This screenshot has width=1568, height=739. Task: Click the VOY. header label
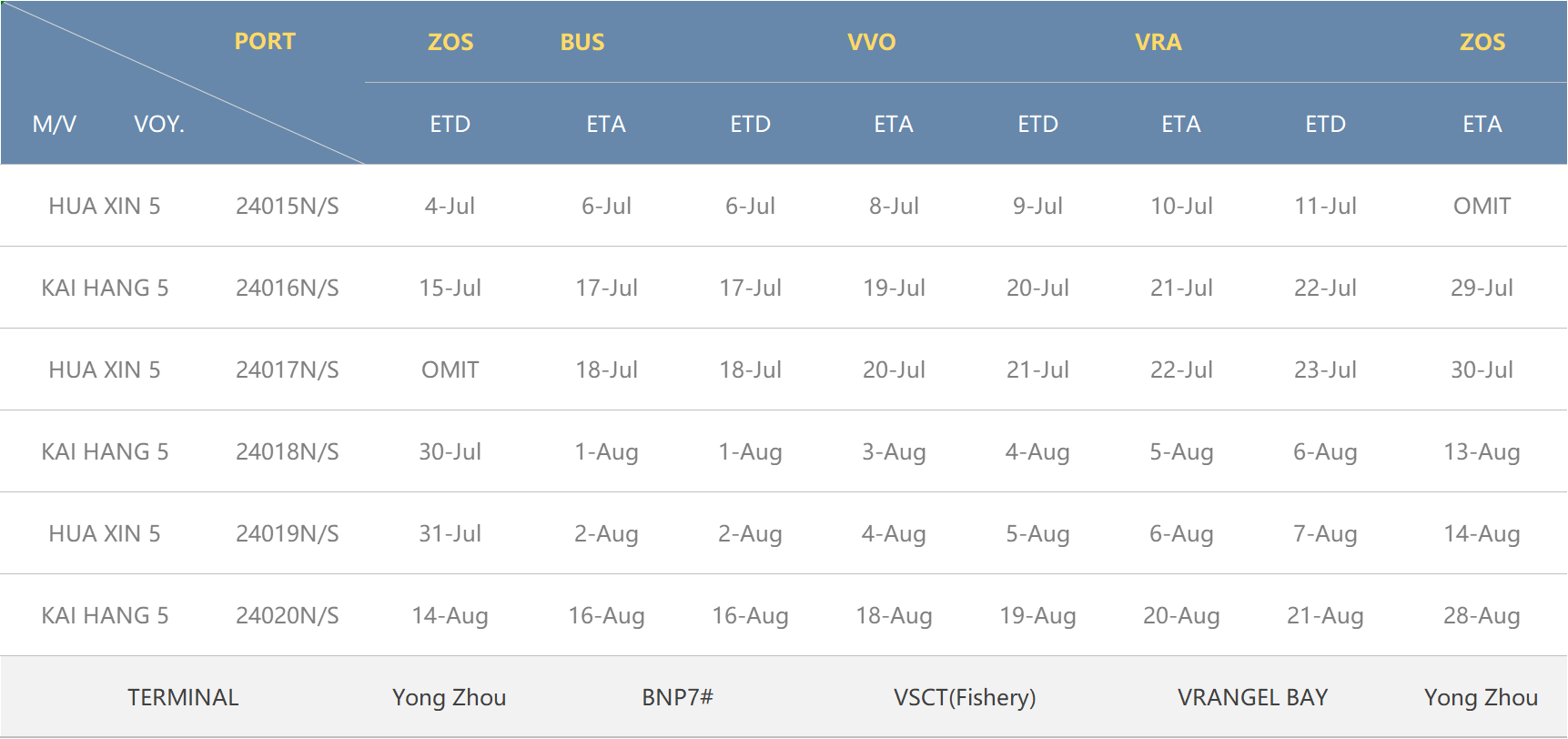click(x=159, y=124)
